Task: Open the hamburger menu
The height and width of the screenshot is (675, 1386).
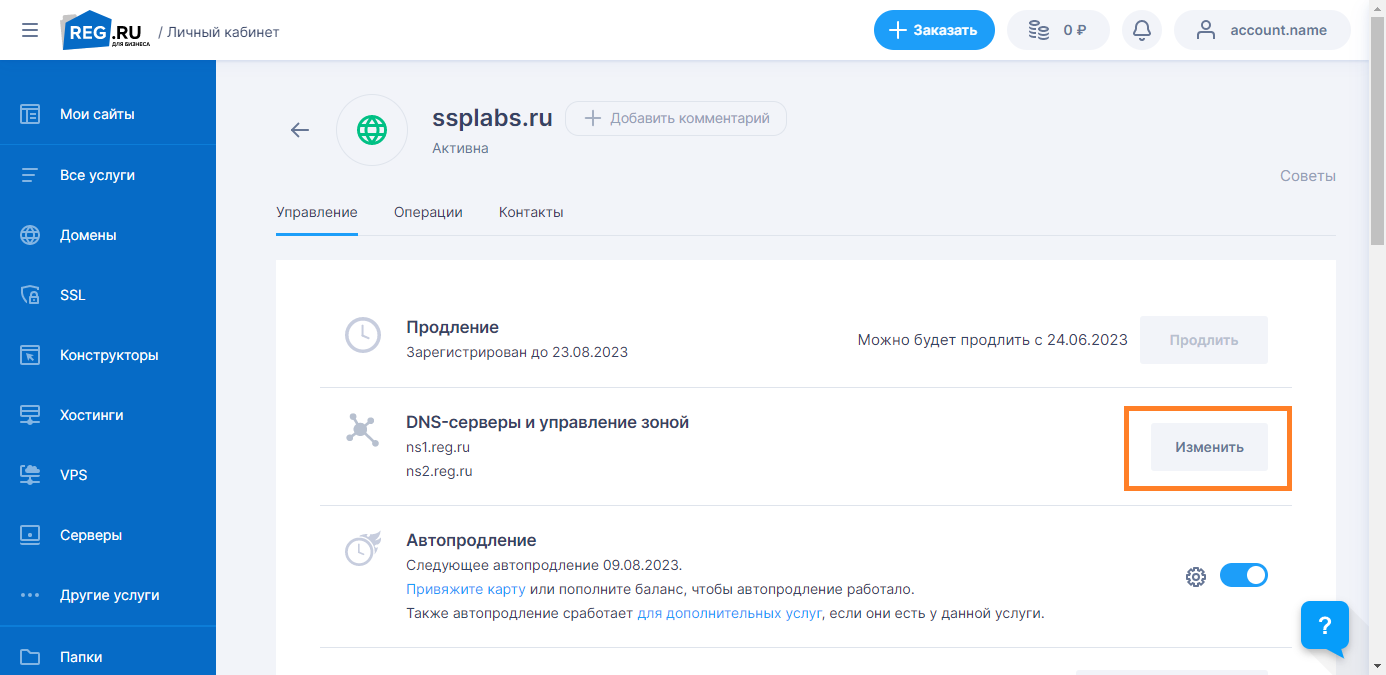Action: tap(30, 30)
